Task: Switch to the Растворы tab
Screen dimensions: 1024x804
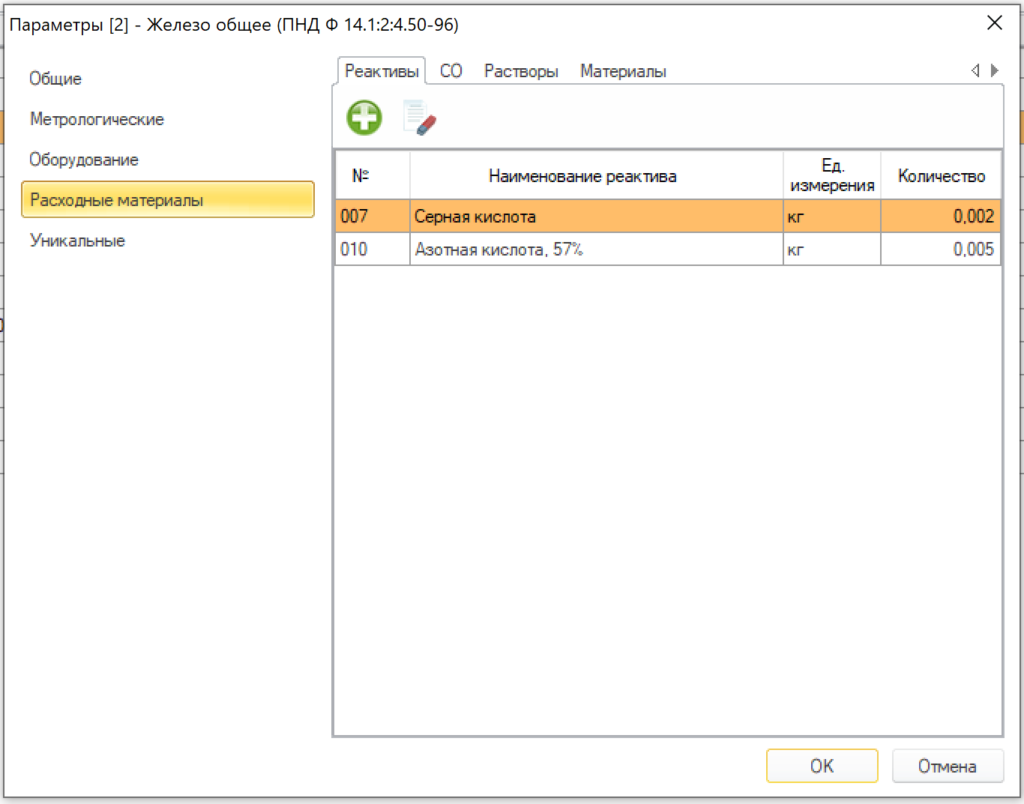Action: 521,71
